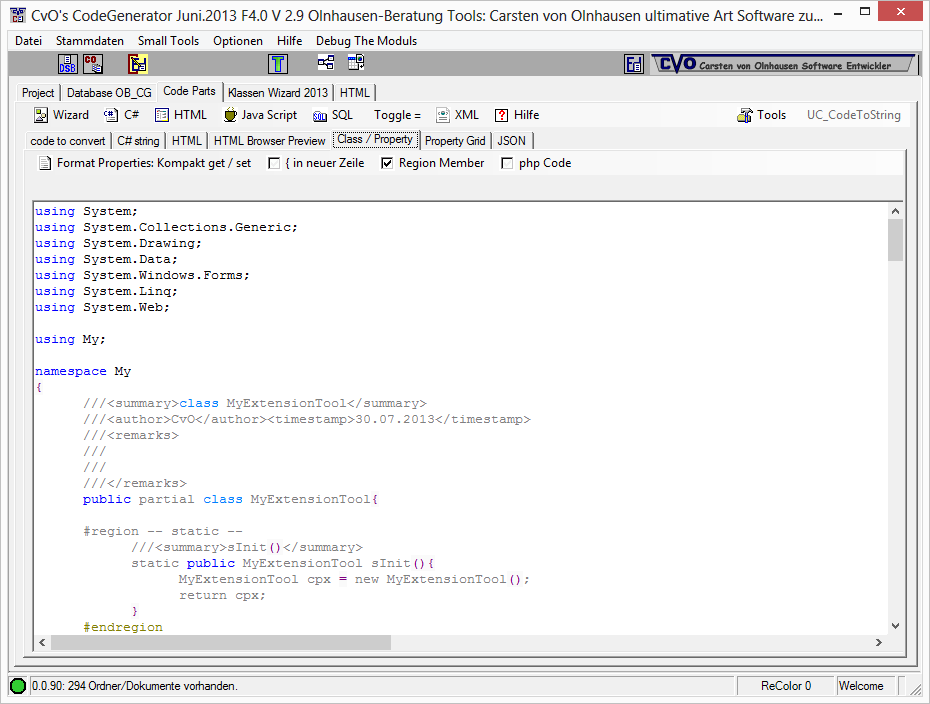
Task: Click the horizontal scrollbar right arrow
Action: [x=879, y=642]
